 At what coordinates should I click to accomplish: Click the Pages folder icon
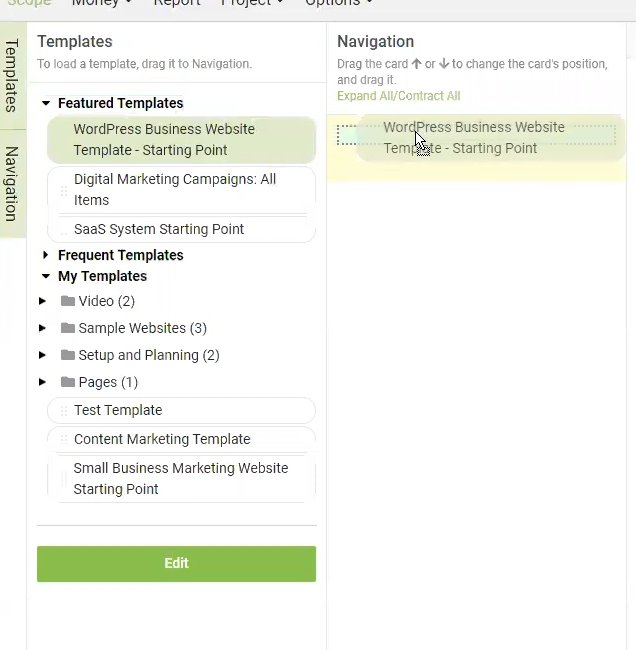click(68, 382)
